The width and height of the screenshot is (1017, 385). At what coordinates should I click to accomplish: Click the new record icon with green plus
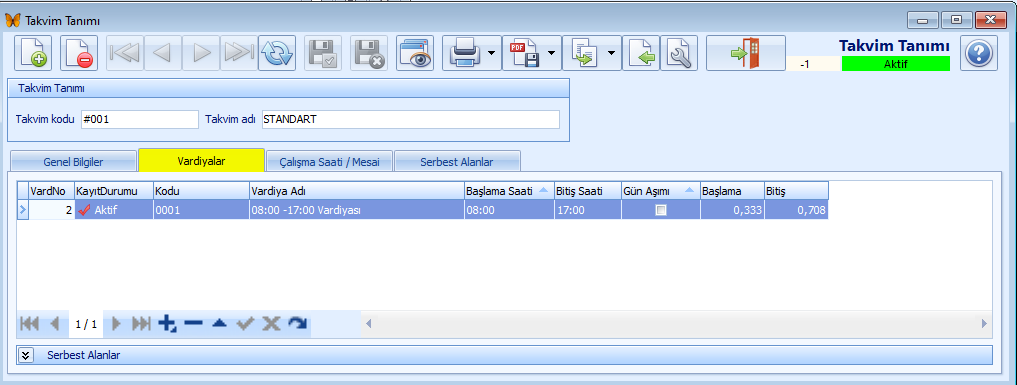coord(33,53)
